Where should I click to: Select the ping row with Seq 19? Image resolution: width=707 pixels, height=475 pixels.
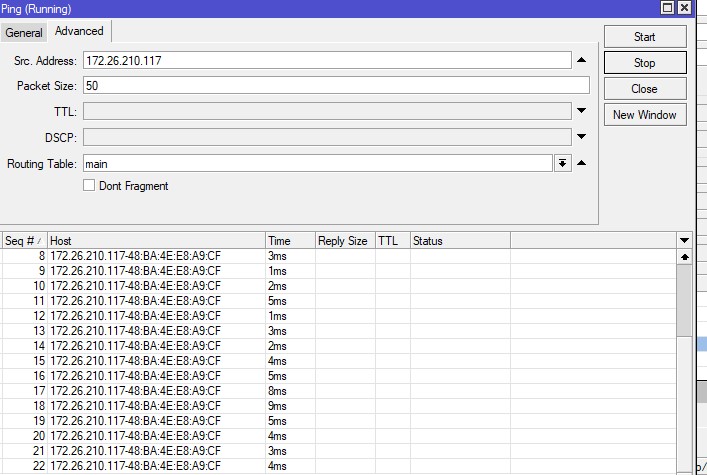click(338, 421)
